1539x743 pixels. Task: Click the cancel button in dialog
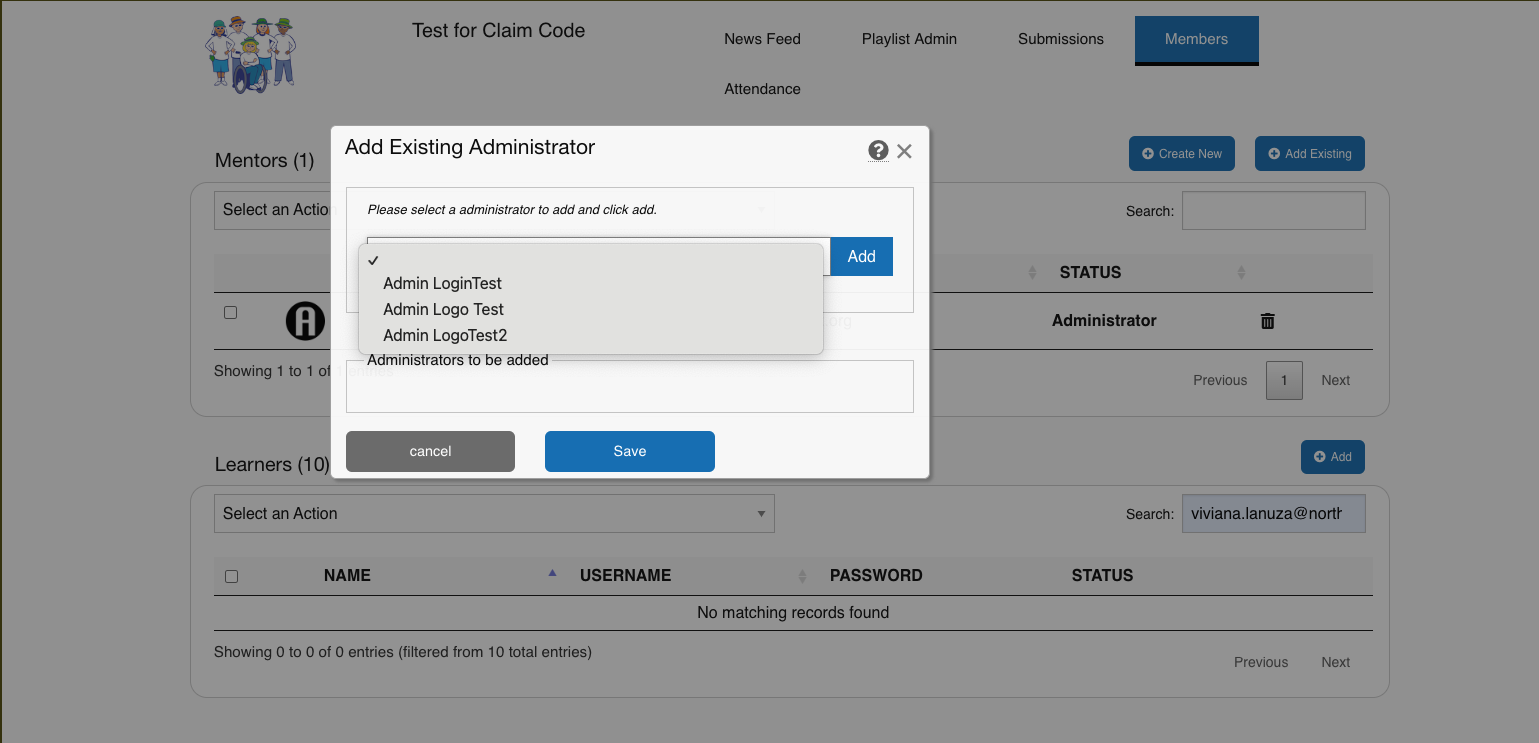click(430, 451)
